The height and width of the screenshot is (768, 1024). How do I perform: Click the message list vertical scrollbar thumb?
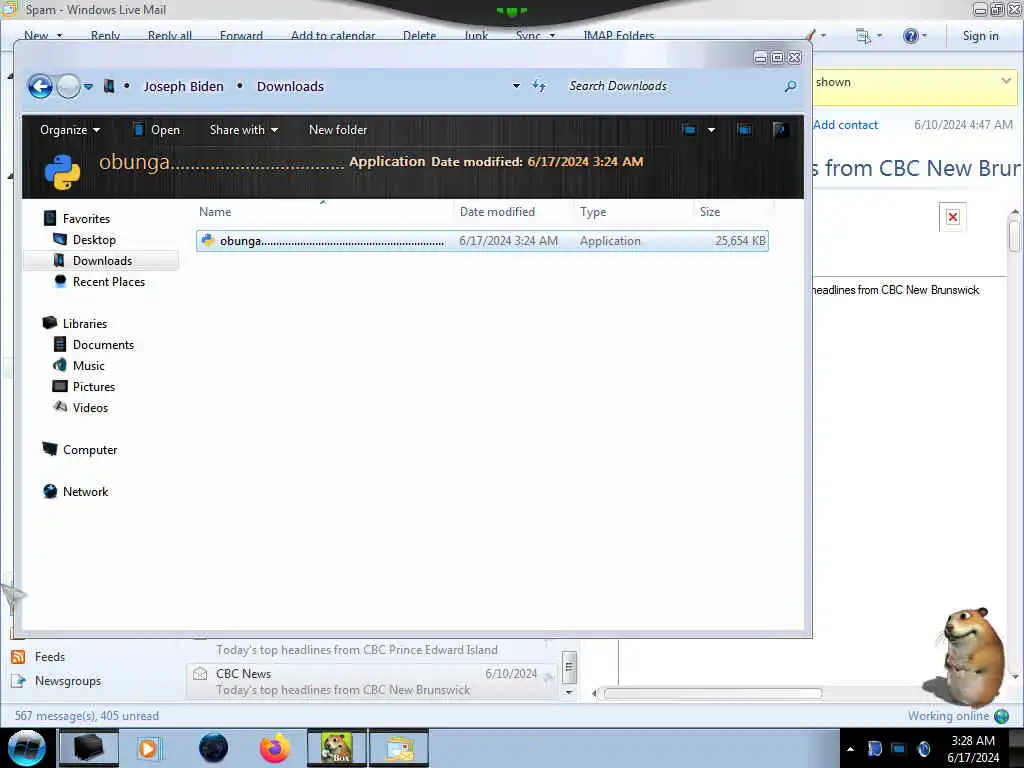tap(569, 667)
